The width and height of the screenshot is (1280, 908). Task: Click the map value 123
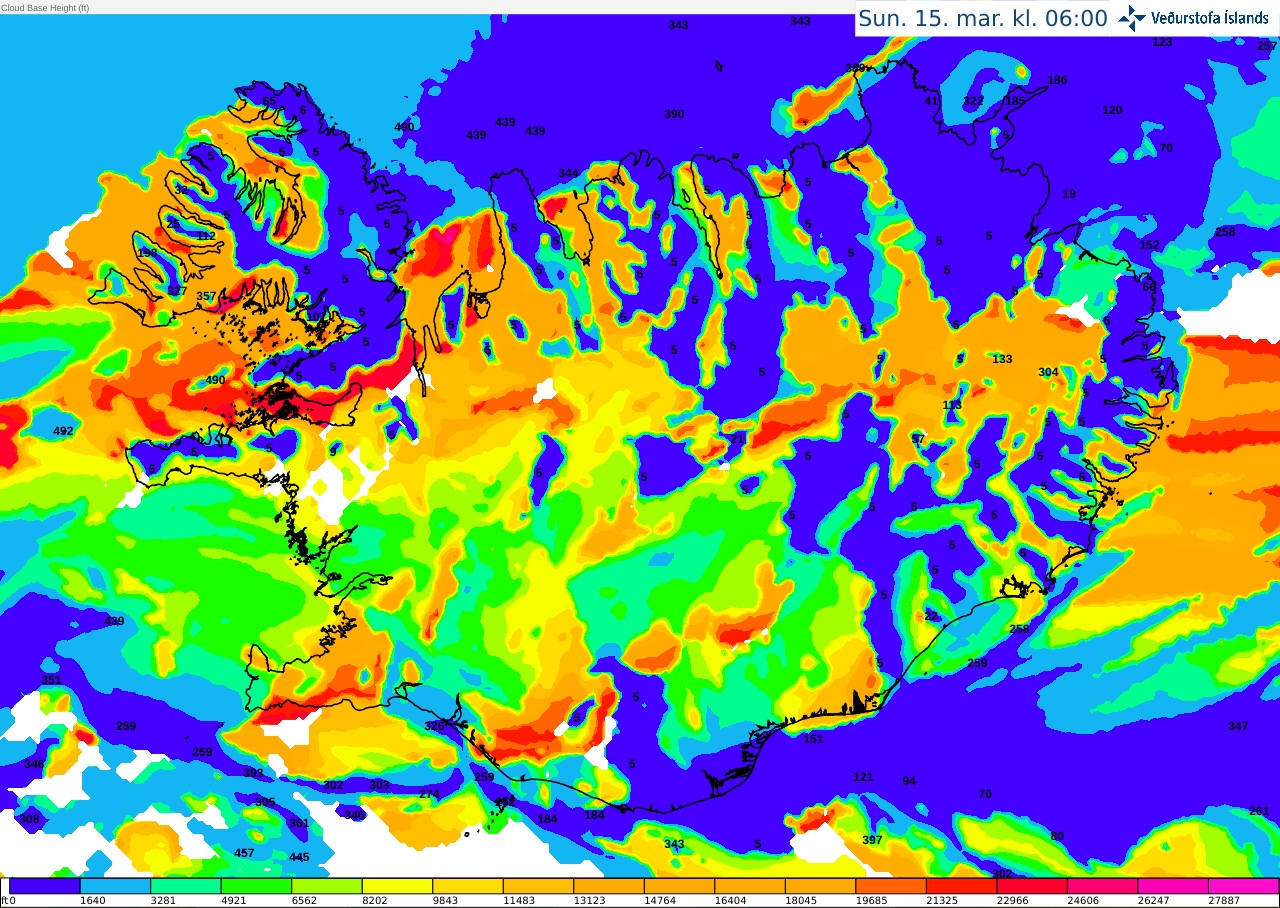(1162, 42)
